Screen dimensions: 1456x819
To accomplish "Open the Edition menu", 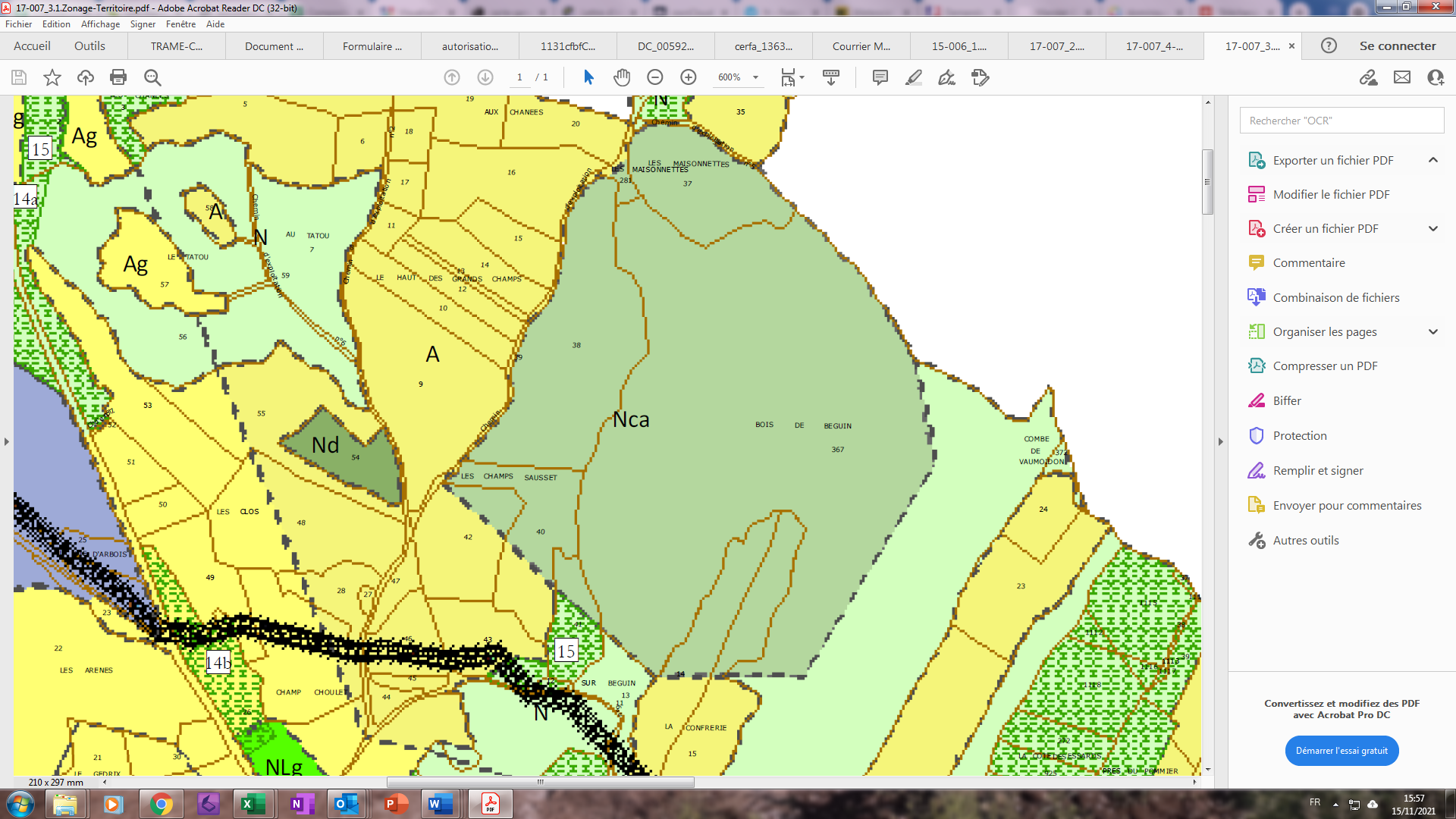I will [56, 24].
